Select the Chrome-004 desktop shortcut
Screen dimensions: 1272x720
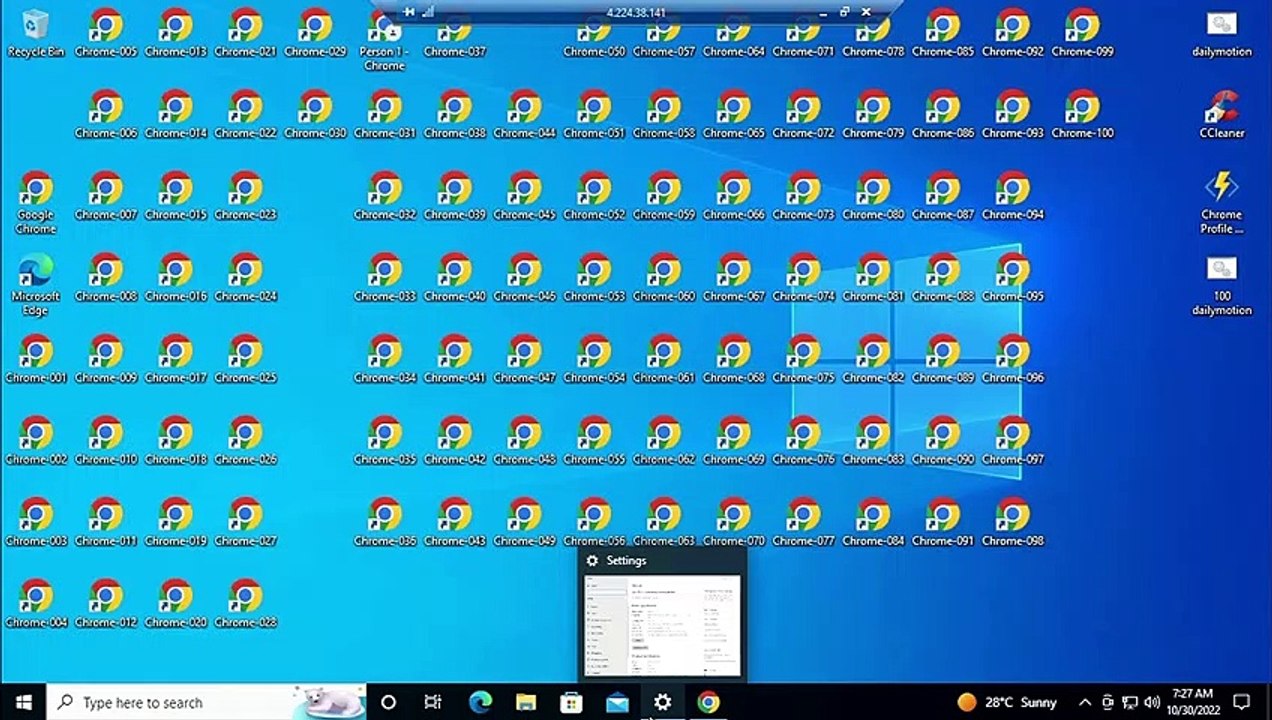click(36, 603)
